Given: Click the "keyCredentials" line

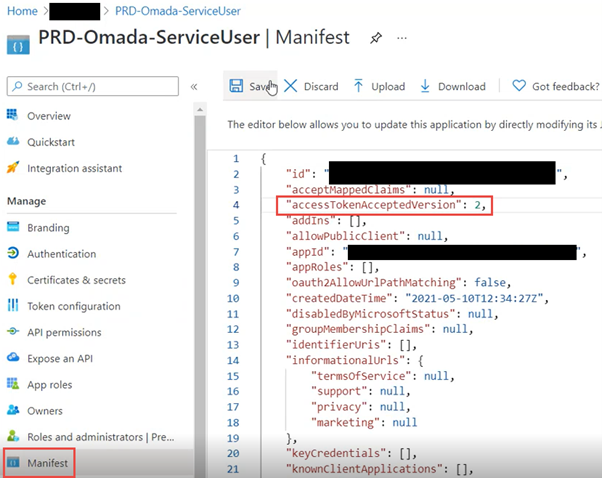Looking at the screenshot, I should 351,453.
